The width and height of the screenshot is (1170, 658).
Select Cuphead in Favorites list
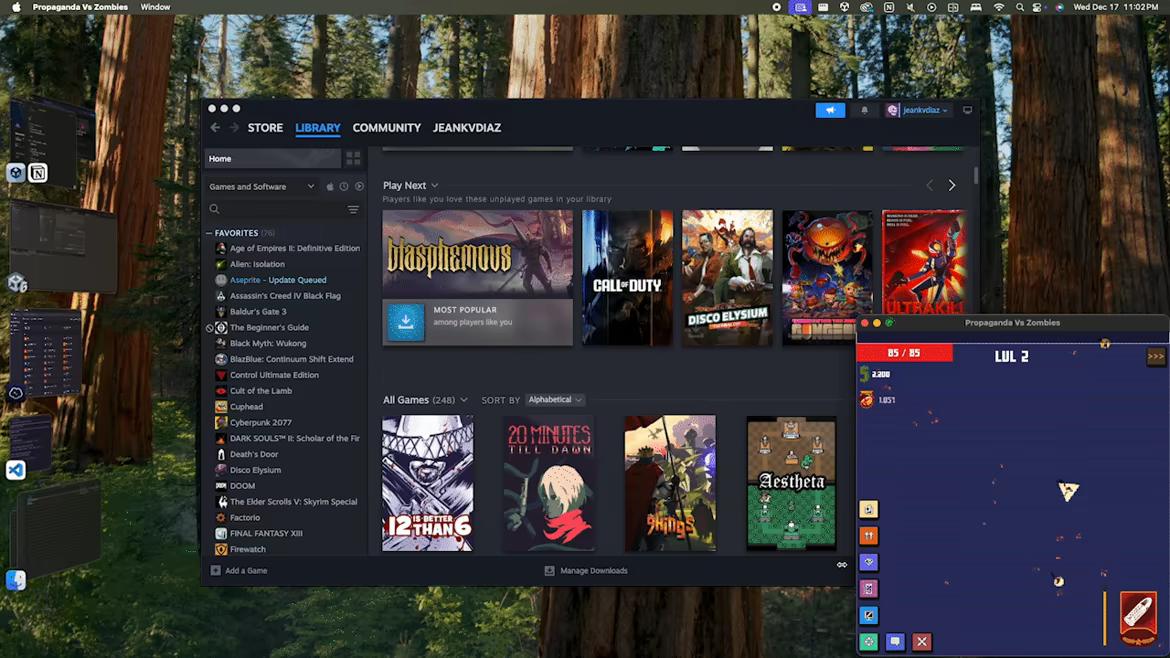[246, 407]
